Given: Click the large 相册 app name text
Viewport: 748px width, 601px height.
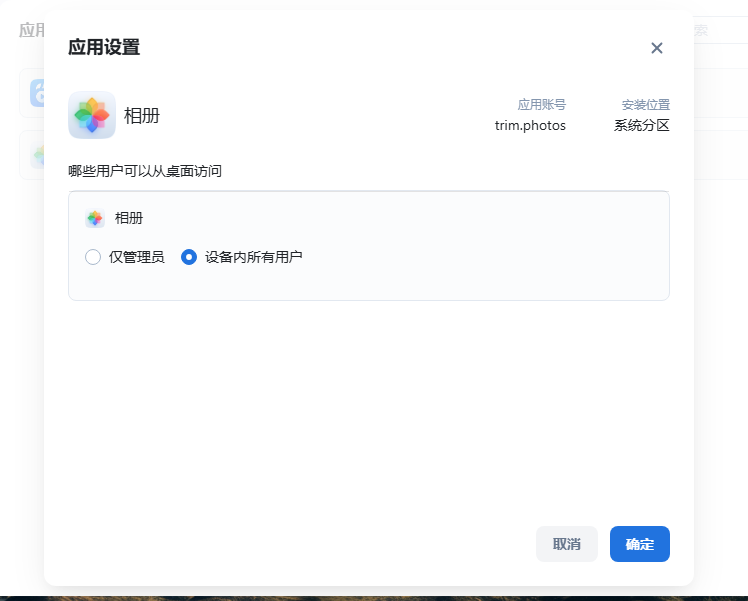Looking at the screenshot, I should [x=142, y=115].
